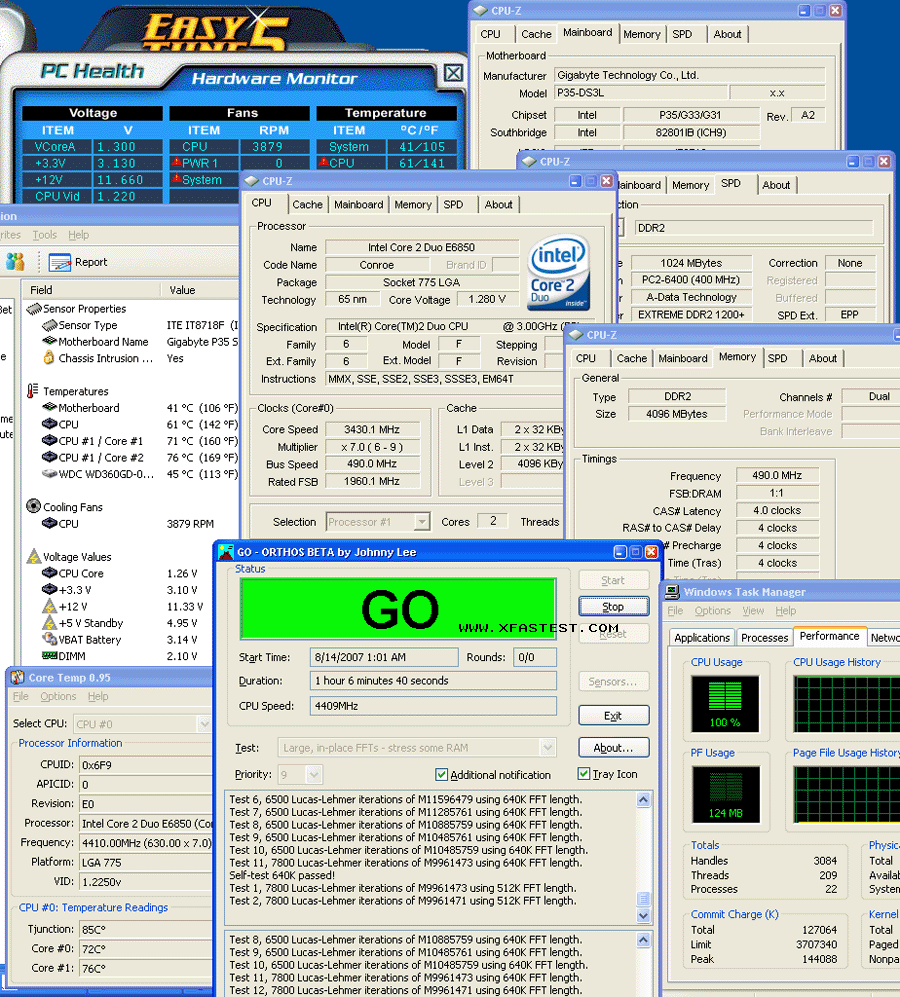The width and height of the screenshot is (900, 997).
Task: Open the Test type dropdown in ORTHOS
Action: (548, 748)
